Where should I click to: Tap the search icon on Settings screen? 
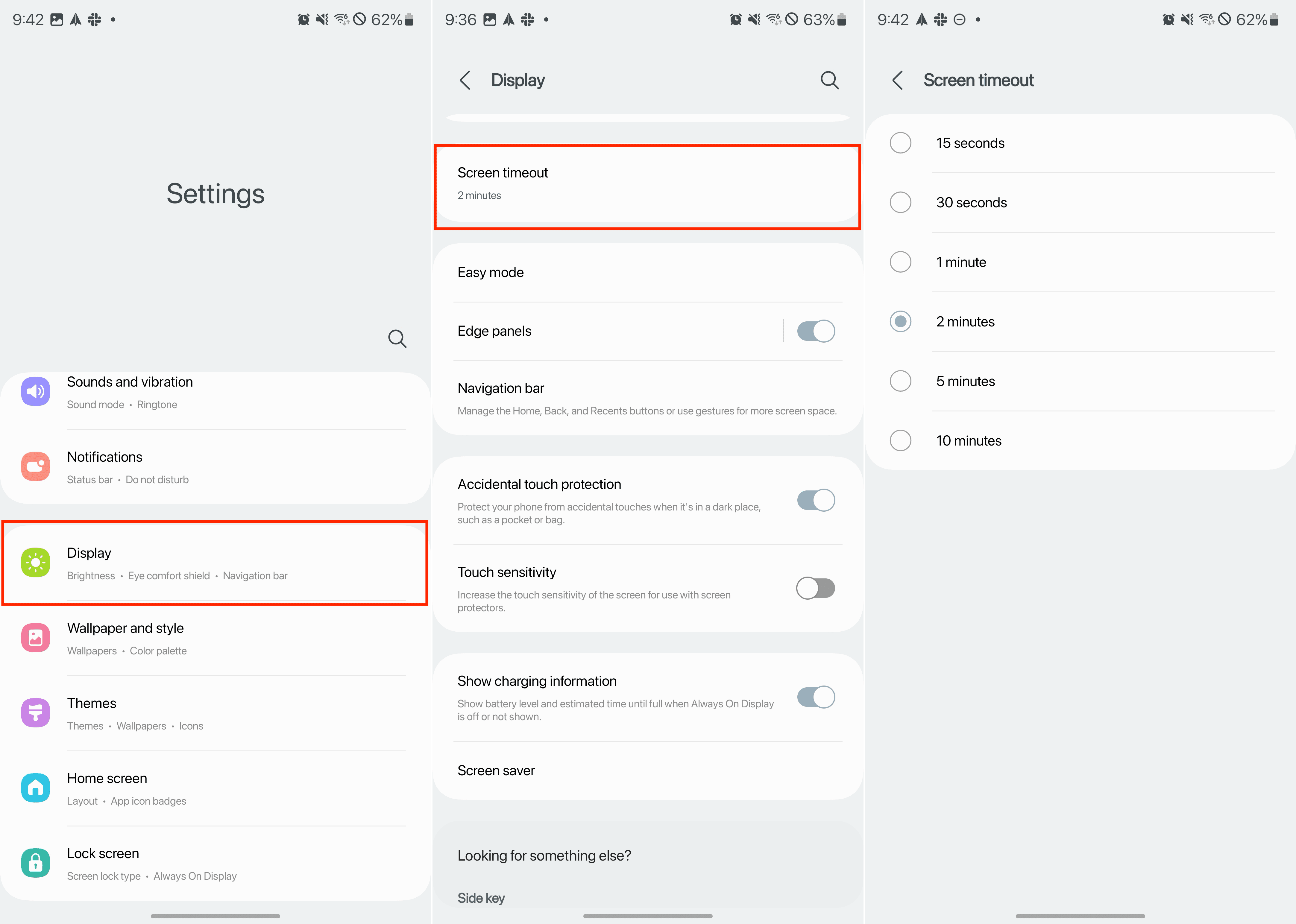[x=397, y=338]
